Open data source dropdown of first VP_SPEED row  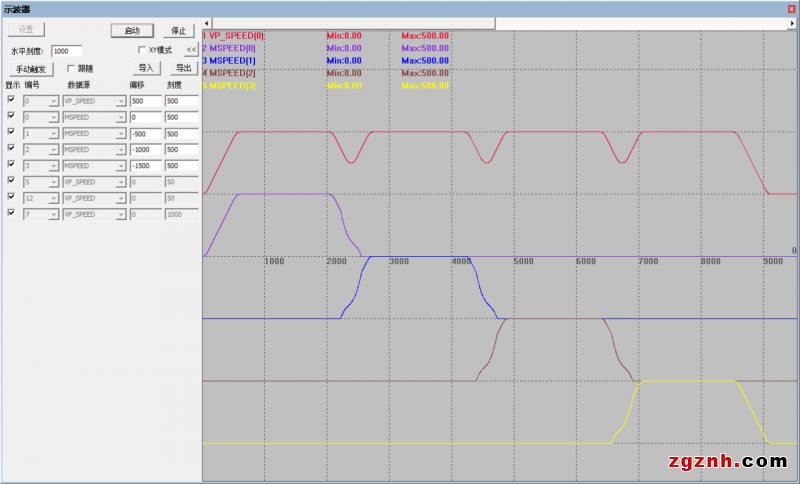121,102
